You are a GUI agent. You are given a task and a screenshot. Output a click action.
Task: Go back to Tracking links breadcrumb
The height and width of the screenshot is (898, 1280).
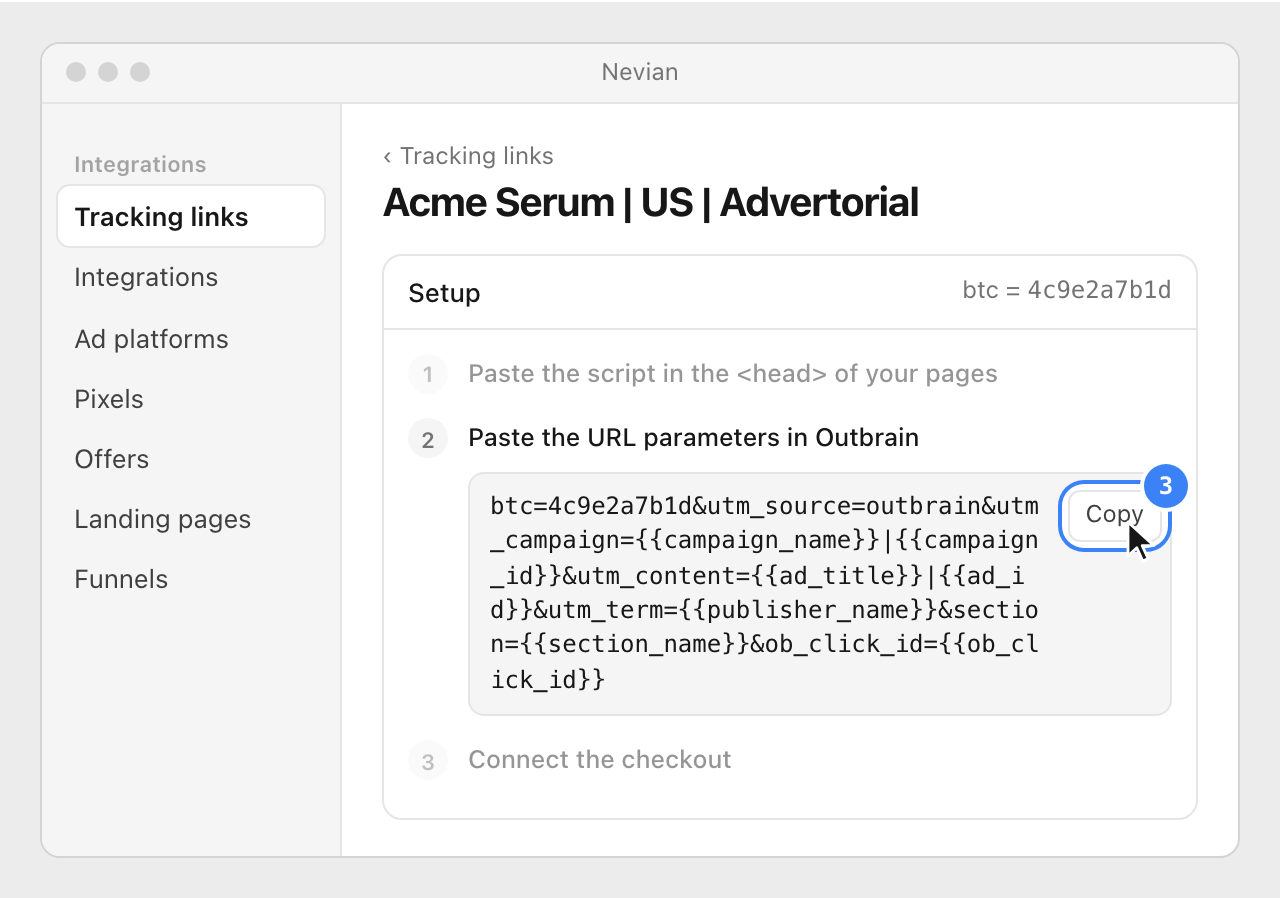tap(468, 156)
